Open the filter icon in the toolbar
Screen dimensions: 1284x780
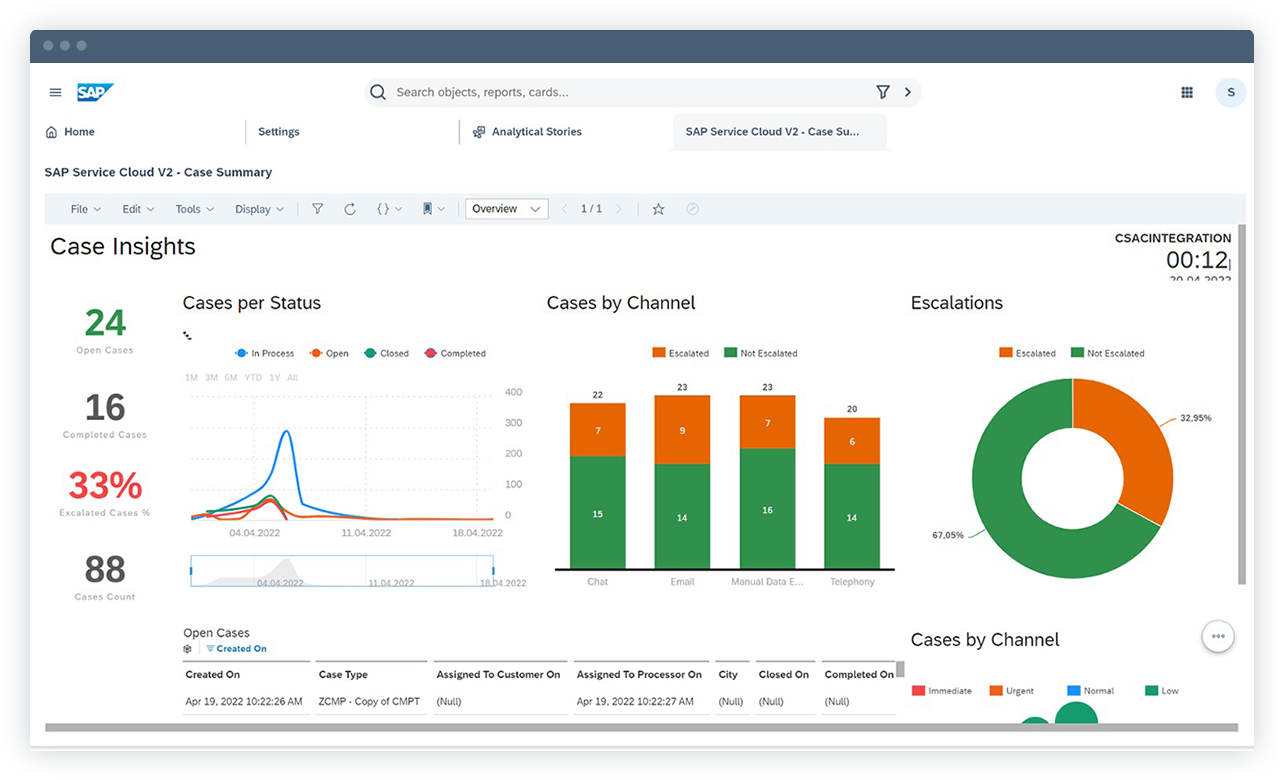pos(317,208)
